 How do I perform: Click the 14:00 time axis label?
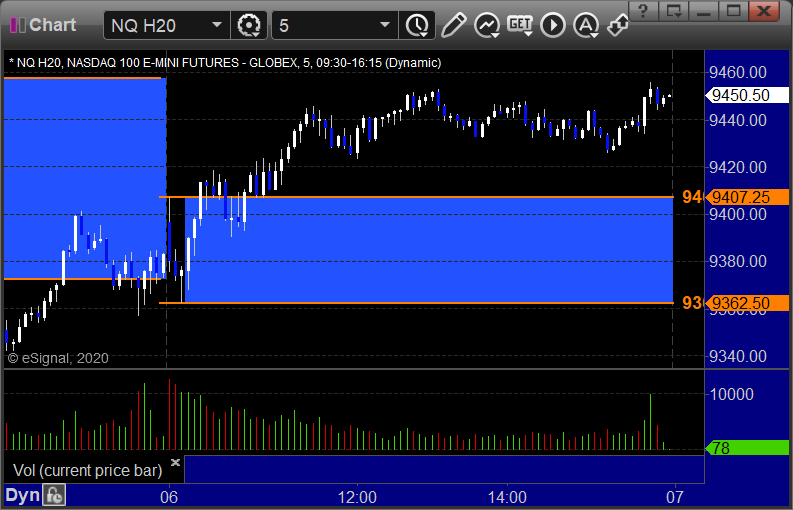(507, 497)
